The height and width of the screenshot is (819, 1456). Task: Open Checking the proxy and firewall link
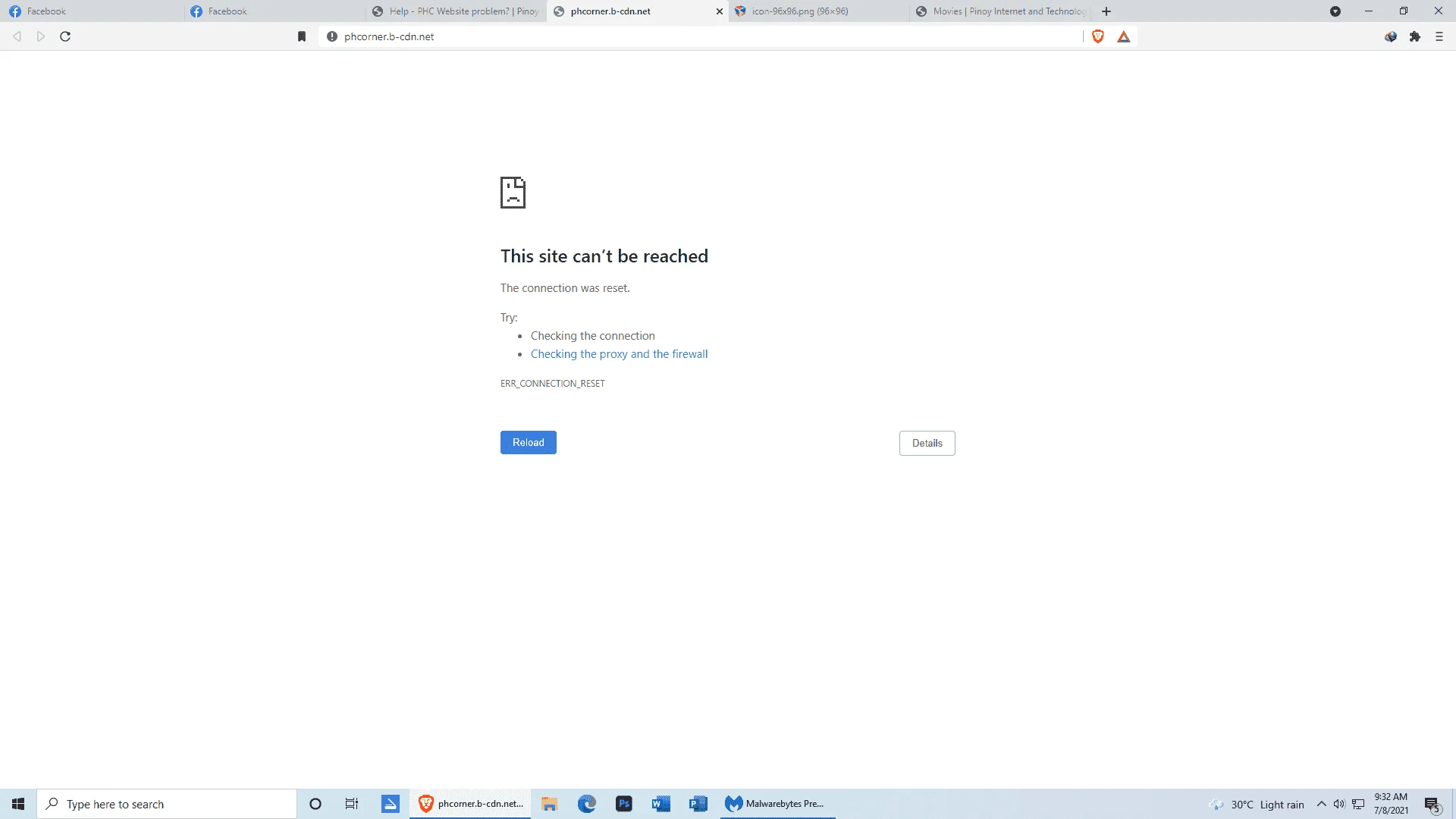pyautogui.click(x=619, y=354)
